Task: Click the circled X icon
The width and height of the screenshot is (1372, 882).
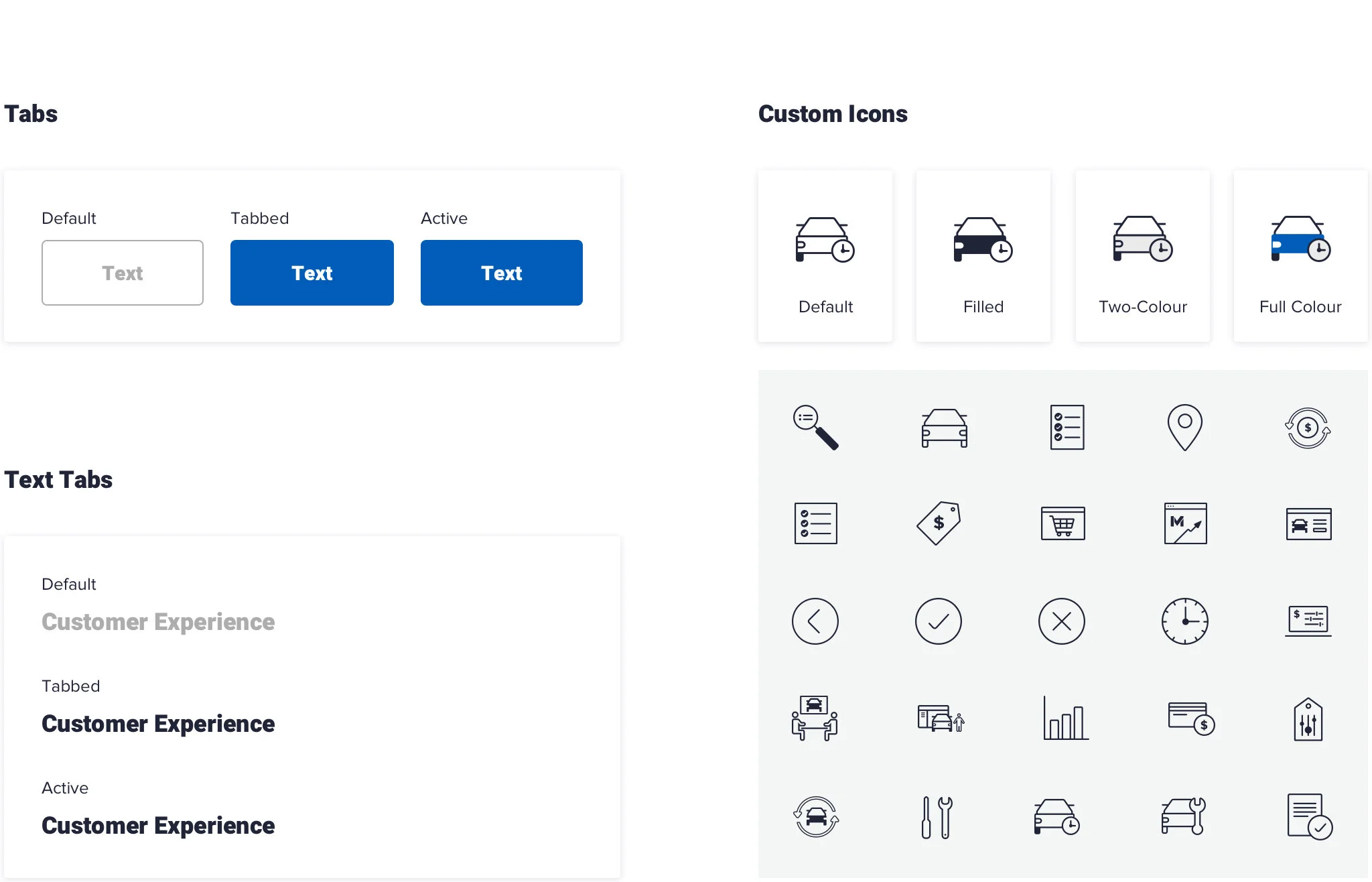Action: click(1061, 621)
